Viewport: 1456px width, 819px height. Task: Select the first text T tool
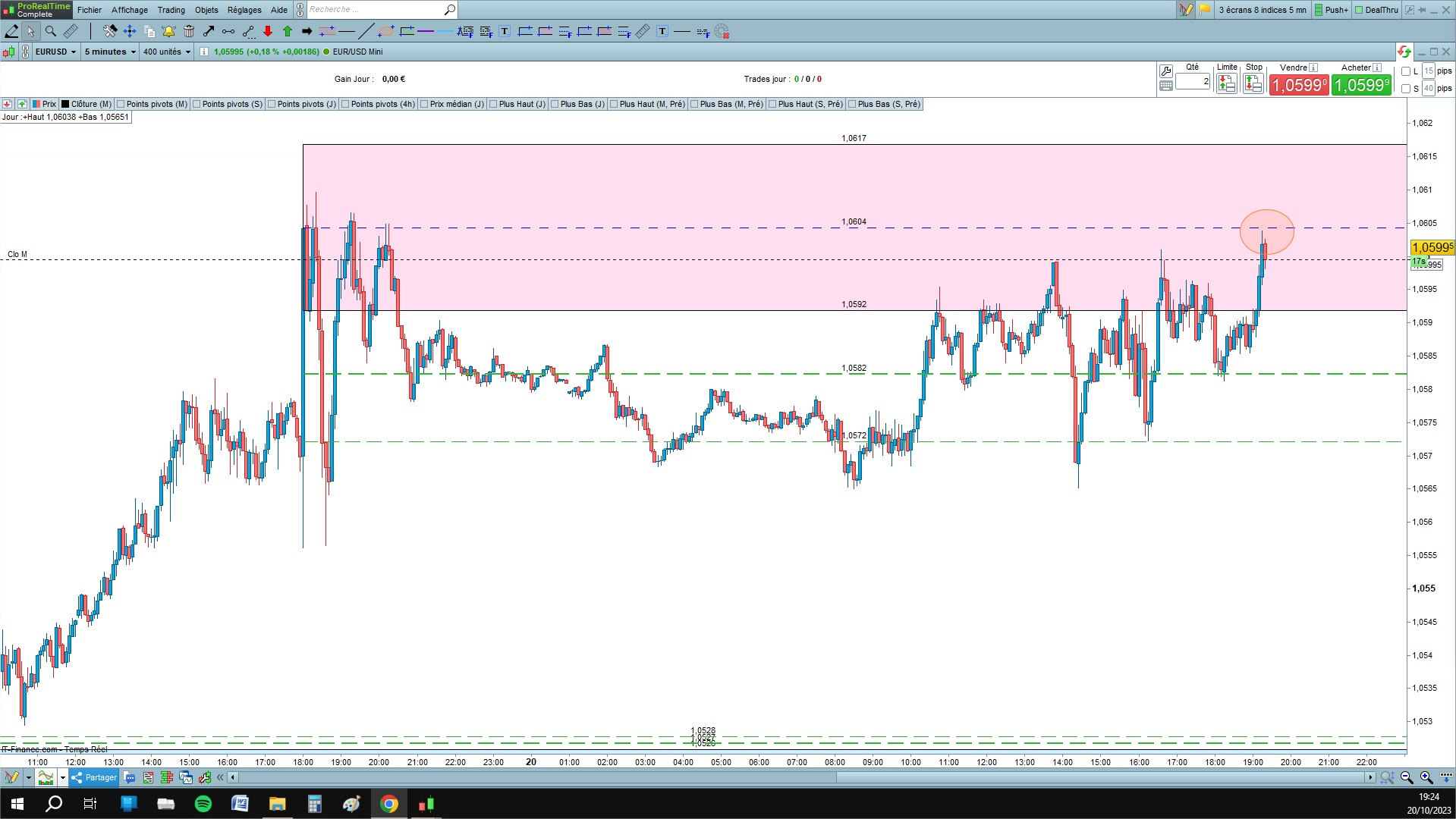point(505,31)
